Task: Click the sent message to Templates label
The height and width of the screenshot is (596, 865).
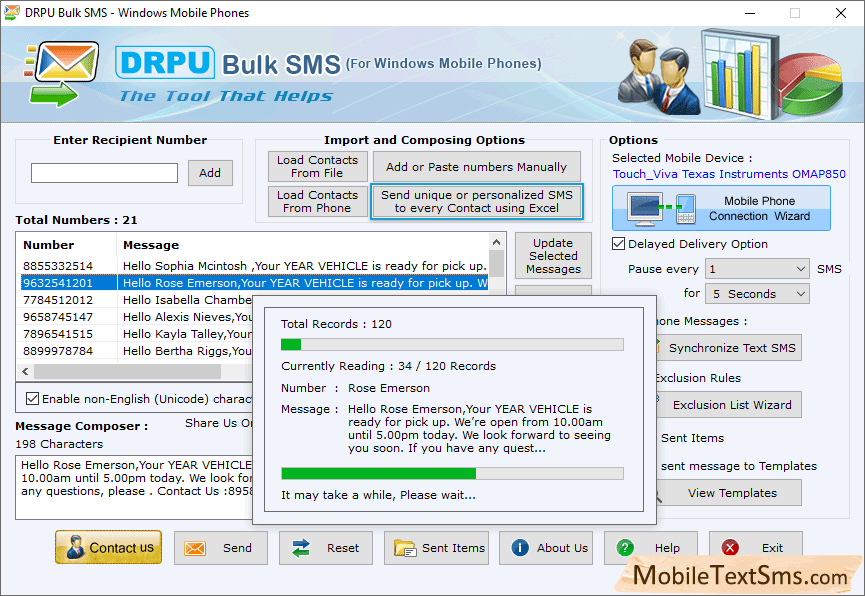Action: tap(739, 466)
